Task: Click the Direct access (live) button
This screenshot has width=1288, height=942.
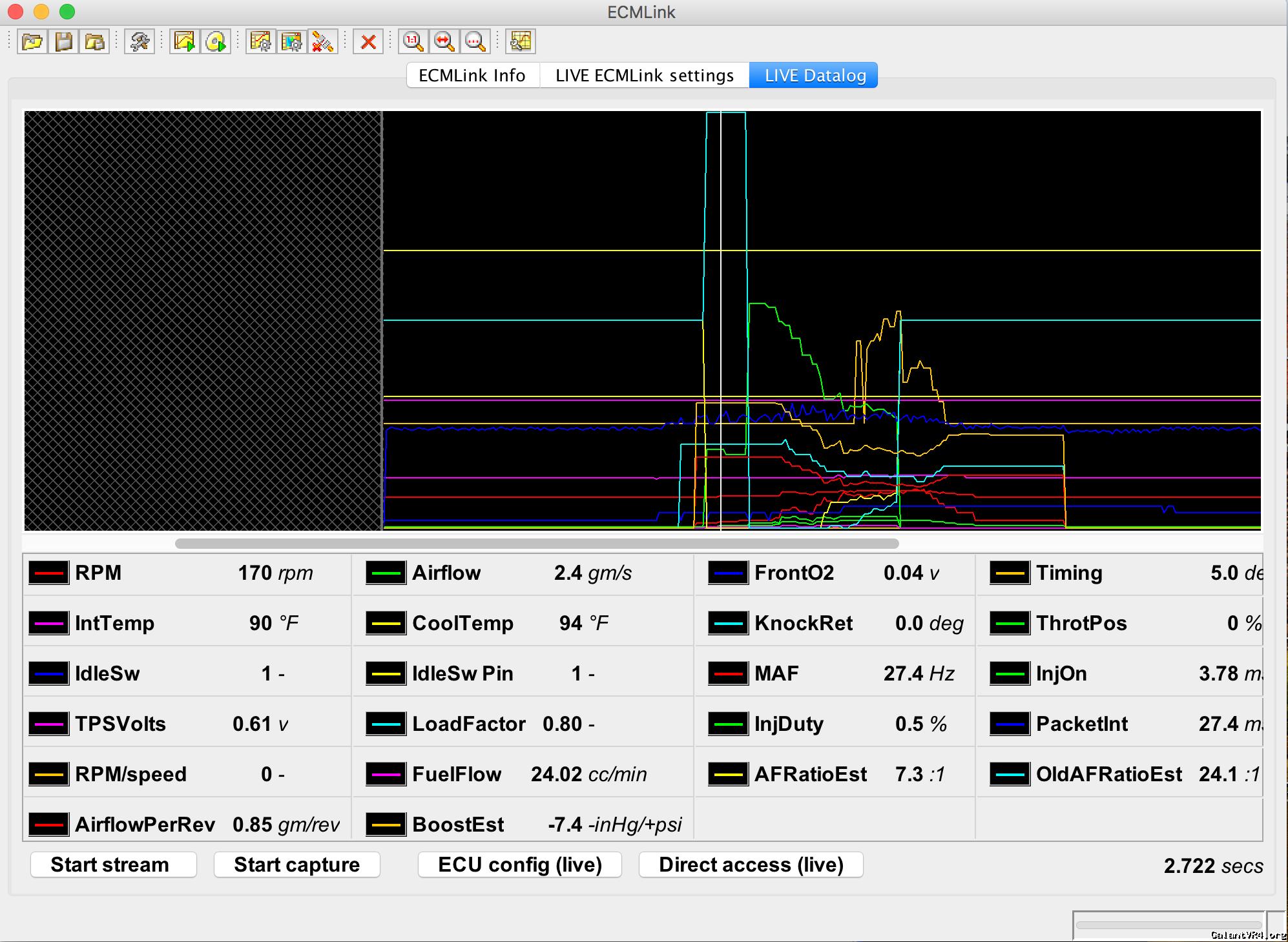Action: (751, 865)
